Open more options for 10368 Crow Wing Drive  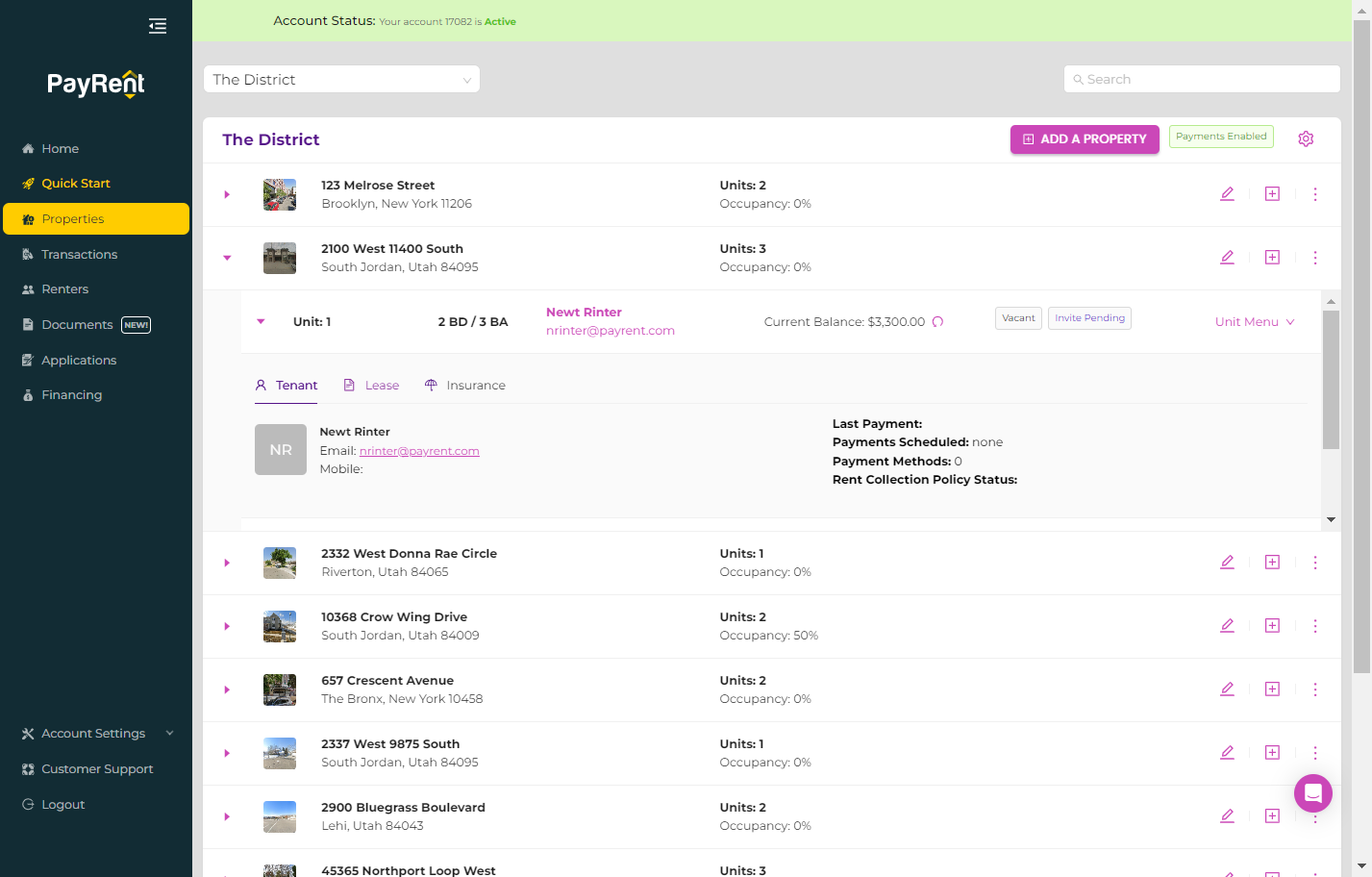(1315, 626)
